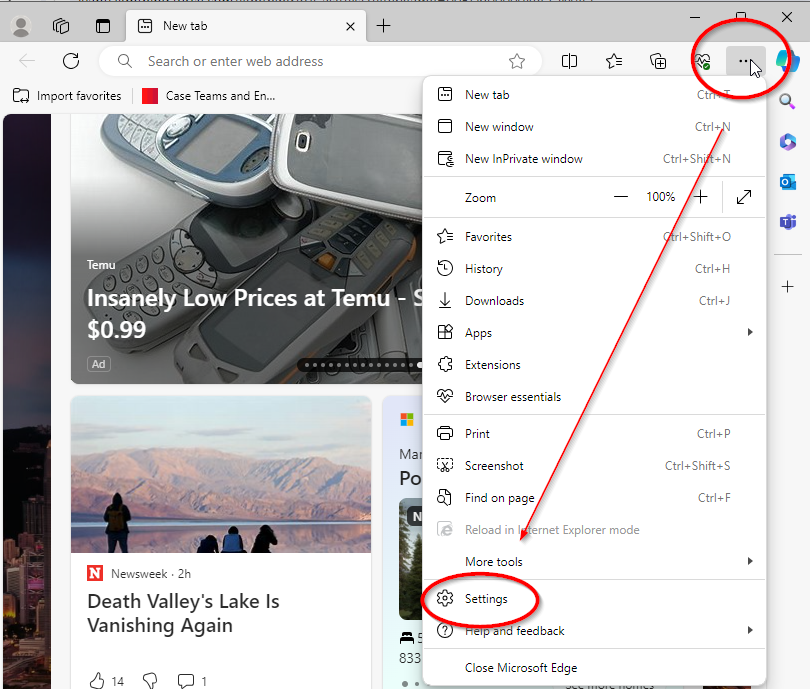Click the Import favorites bookmark link
The height and width of the screenshot is (689, 810).
68,96
